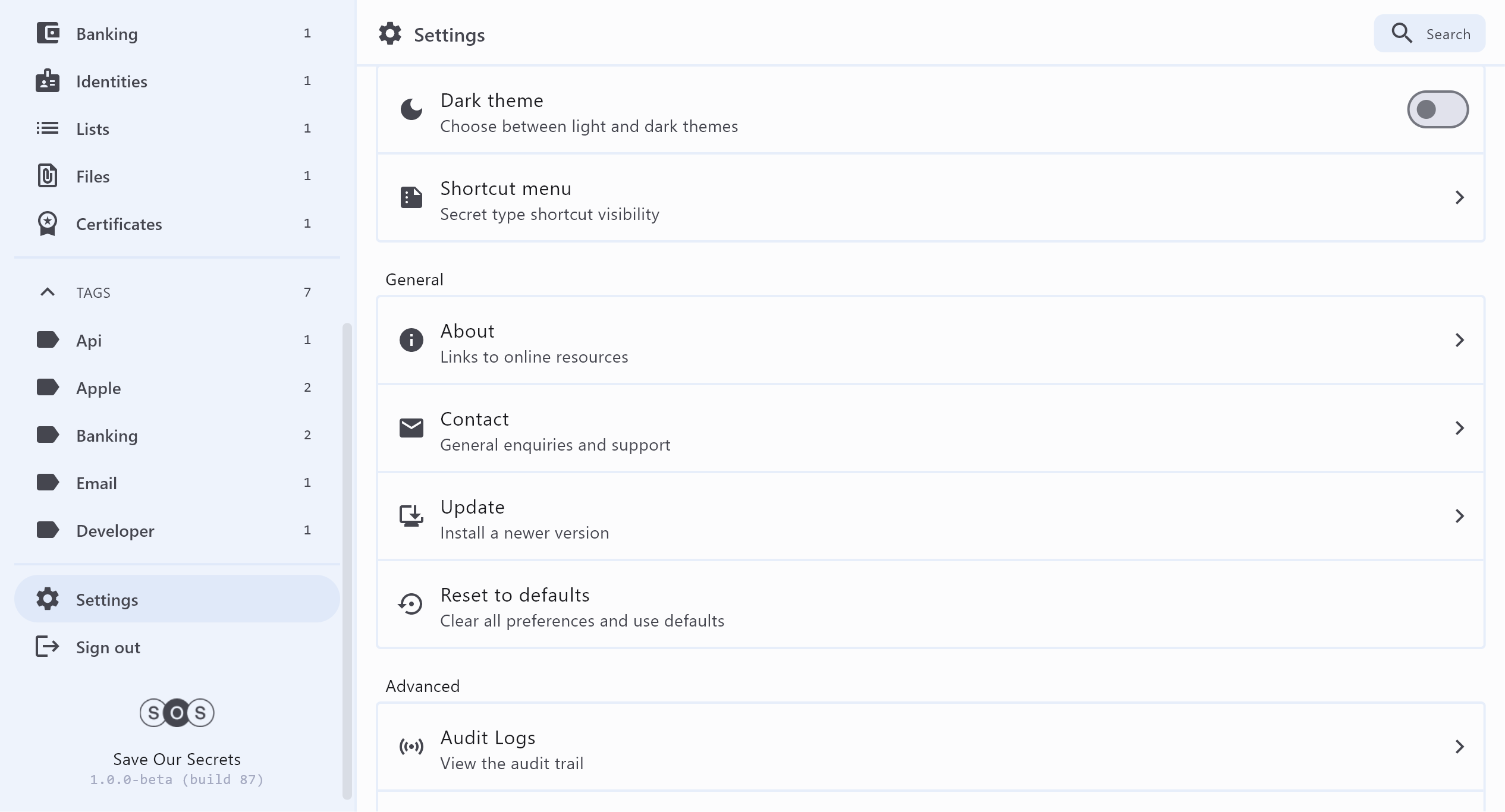Click the Update download icon
Screen dimensions: 1505x812
pos(411,516)
